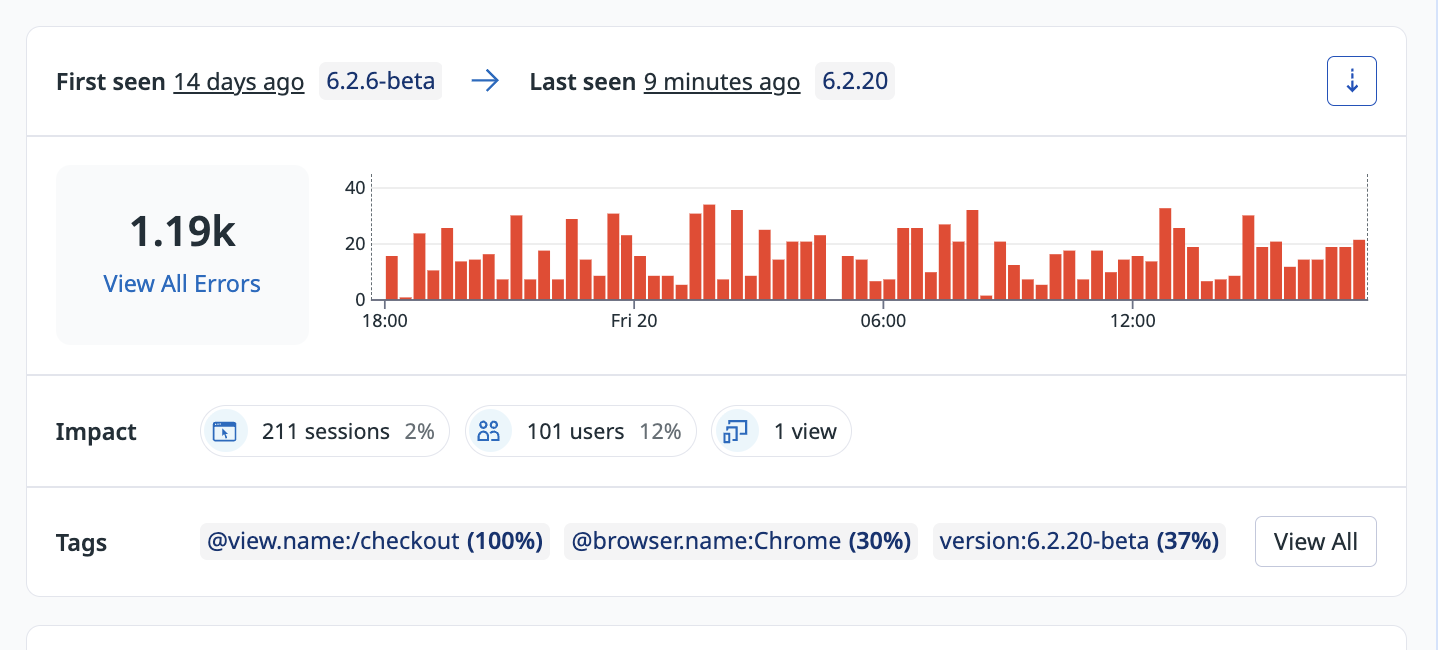Click the 1.19k error count
The height and width of the screenshot is (650, 1438).
tap(182, 232)
